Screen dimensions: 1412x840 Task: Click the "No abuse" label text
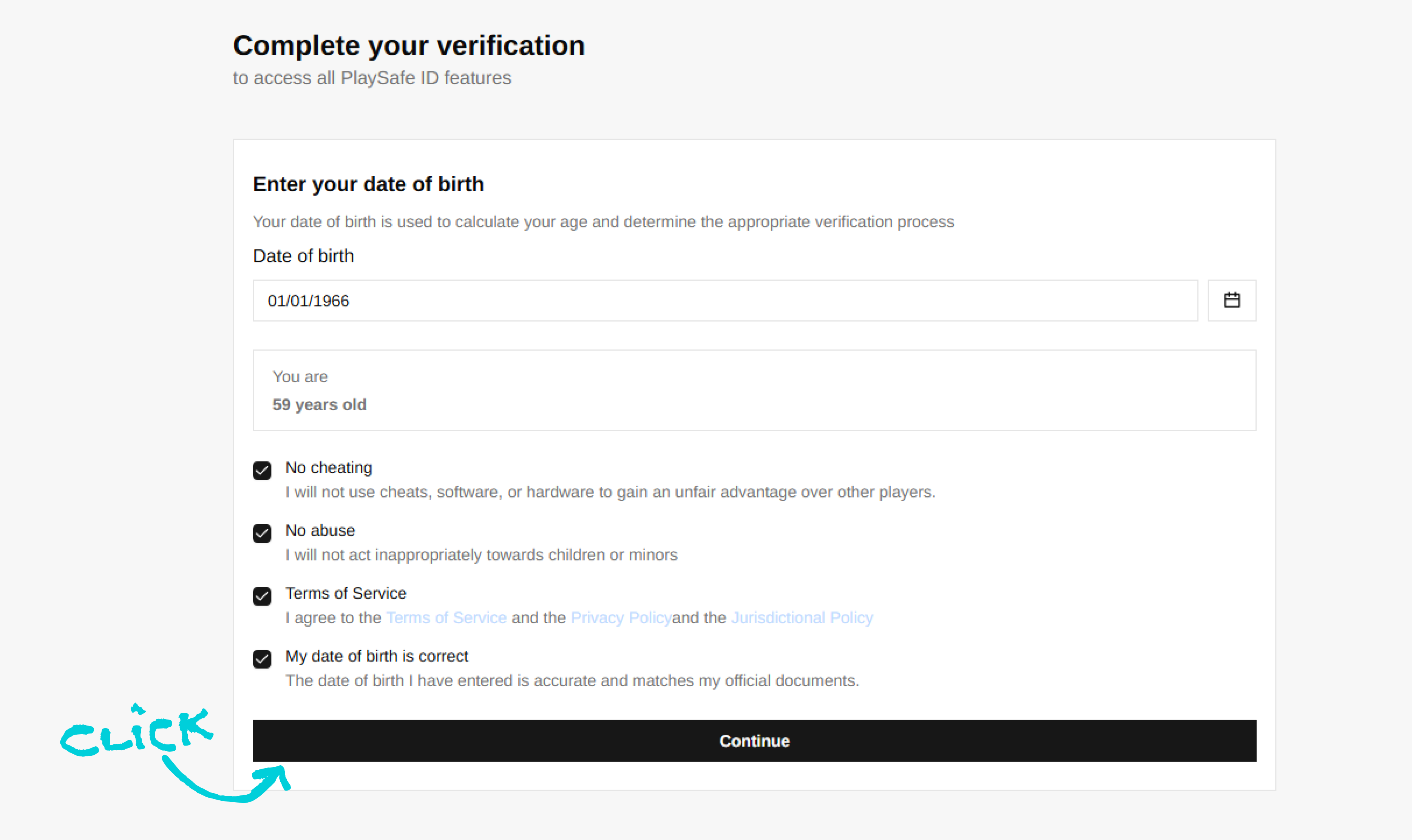[x=320, y=530]
